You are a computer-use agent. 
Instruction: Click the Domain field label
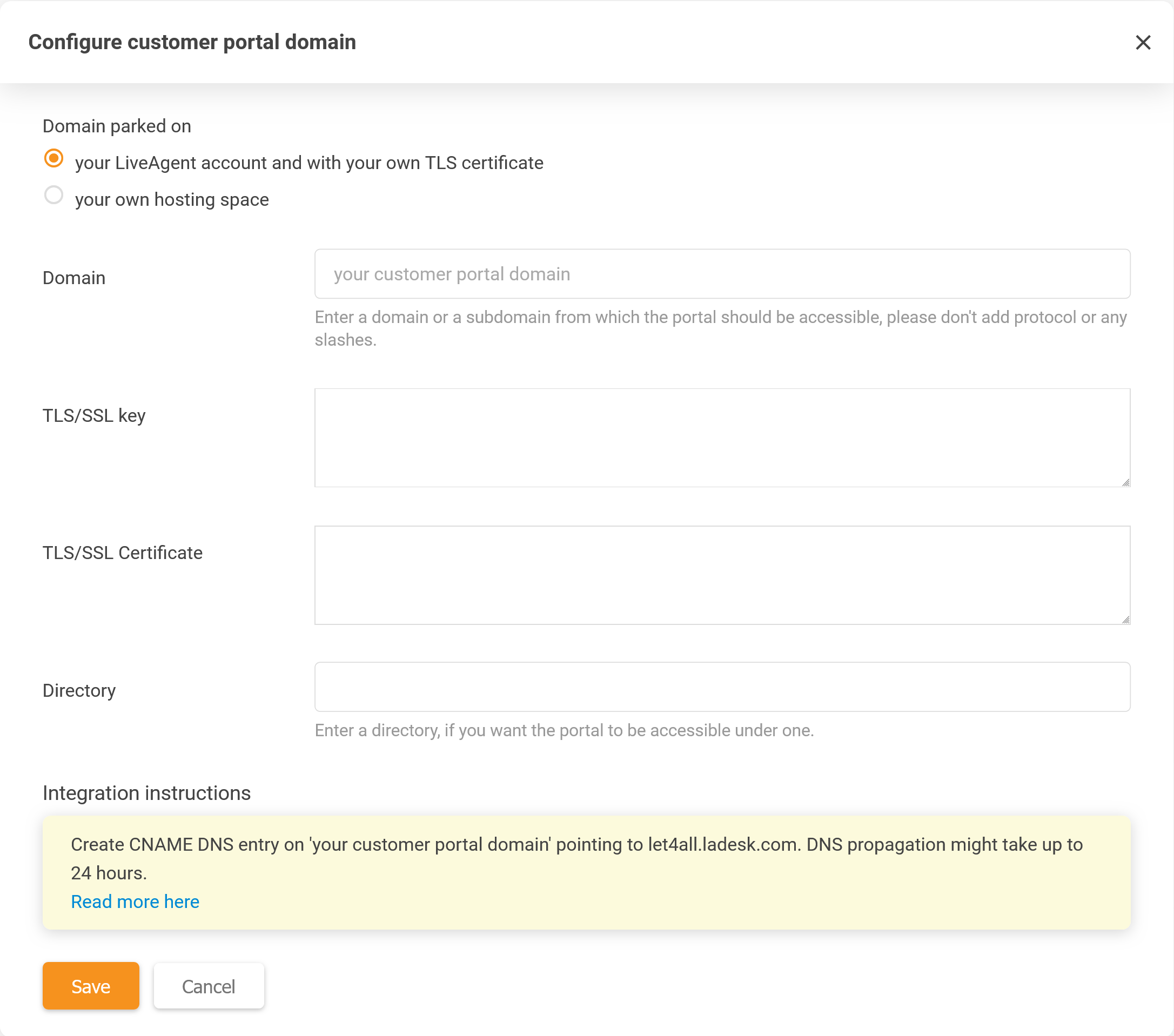[74, 278]
